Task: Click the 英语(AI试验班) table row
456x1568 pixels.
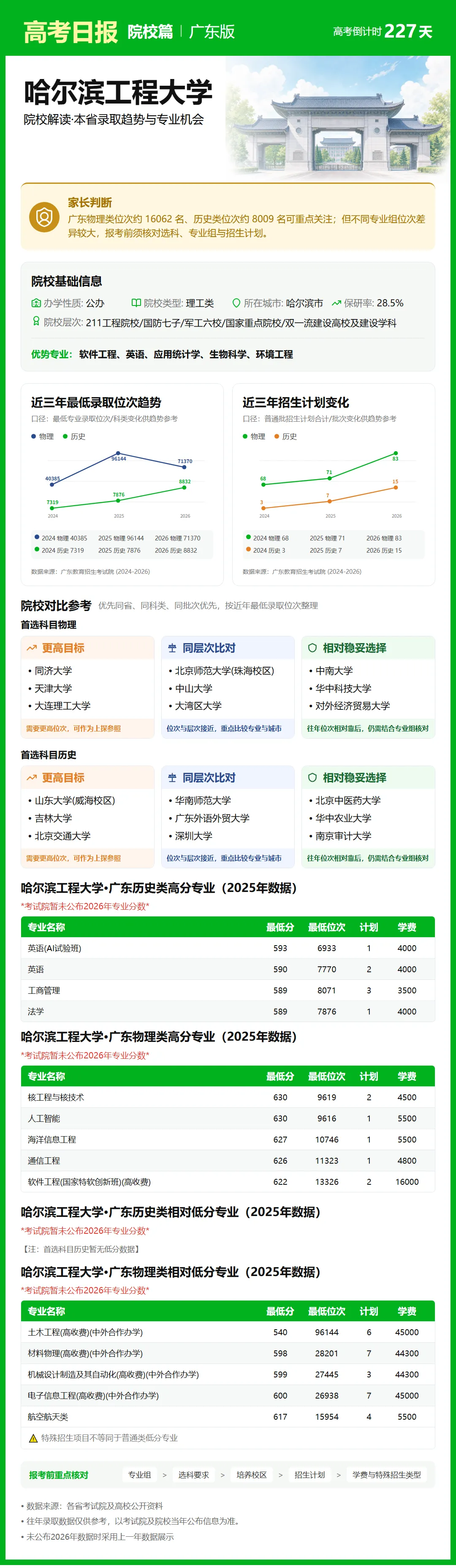Action: point(228,948)
